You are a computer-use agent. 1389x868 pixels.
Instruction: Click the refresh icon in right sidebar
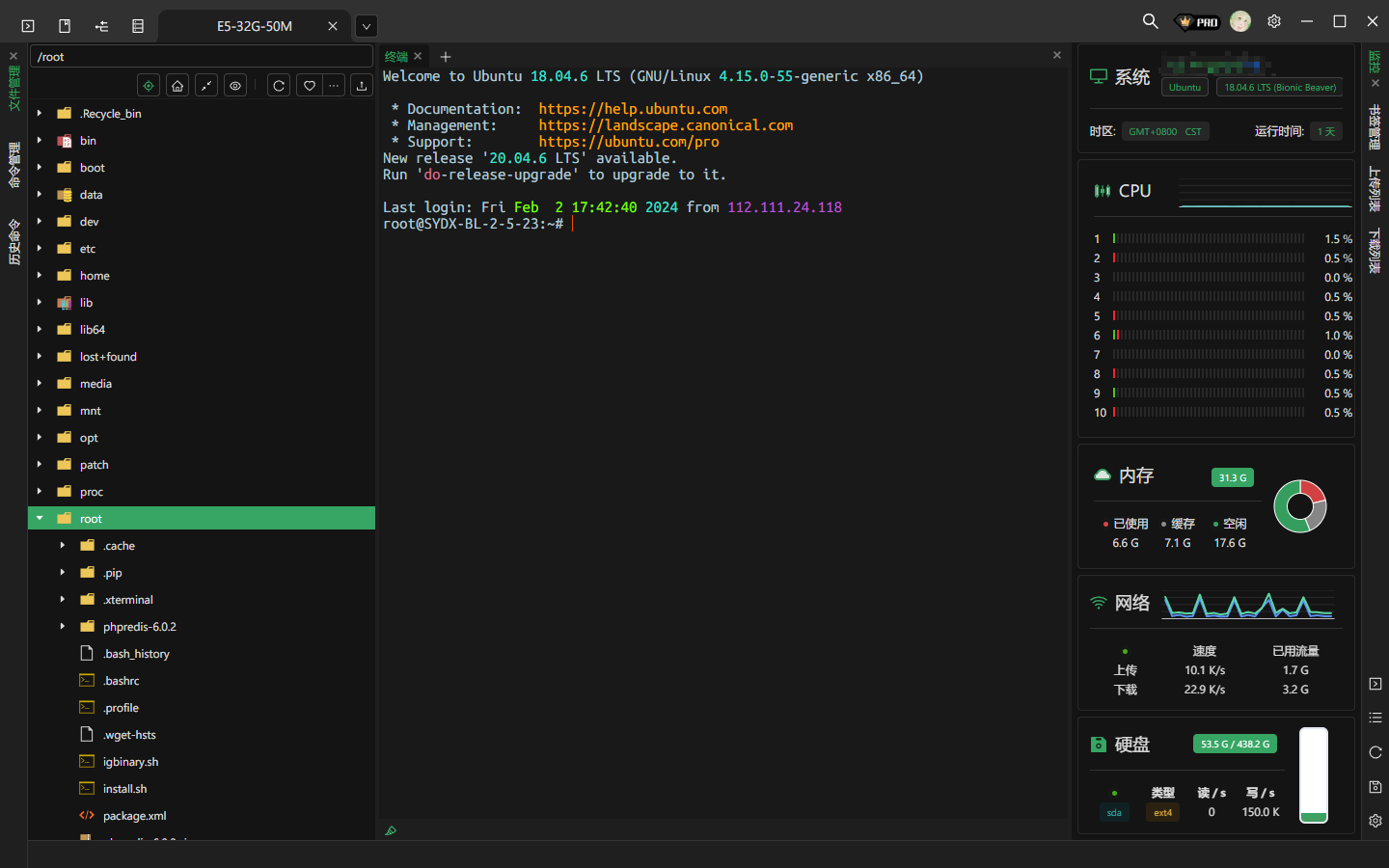point(1375,752)
